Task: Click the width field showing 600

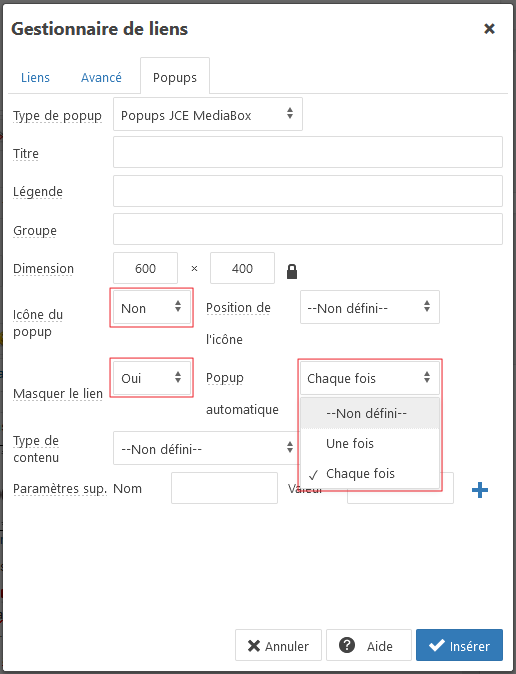Action: pos(145,268)
